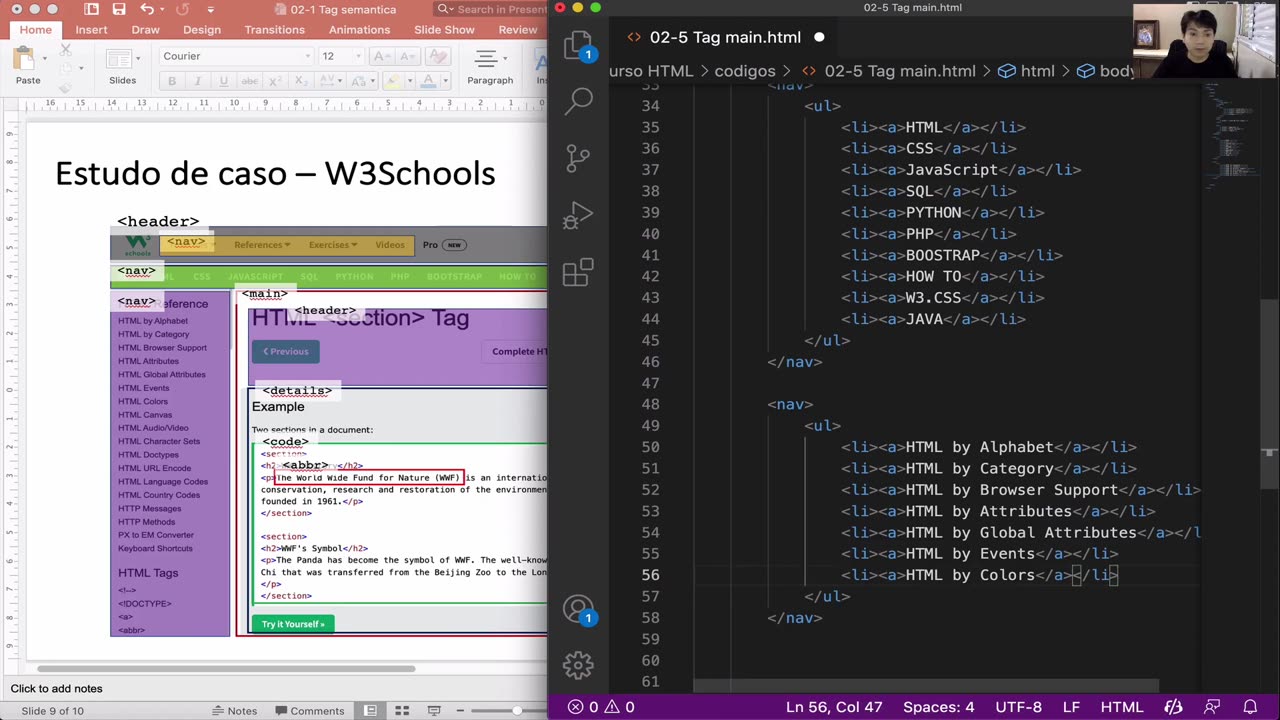The height and width of the screenshot is (720, 1280).
Task: Click the PowerPoint sidebar layout icon
Action: point(91,9)
